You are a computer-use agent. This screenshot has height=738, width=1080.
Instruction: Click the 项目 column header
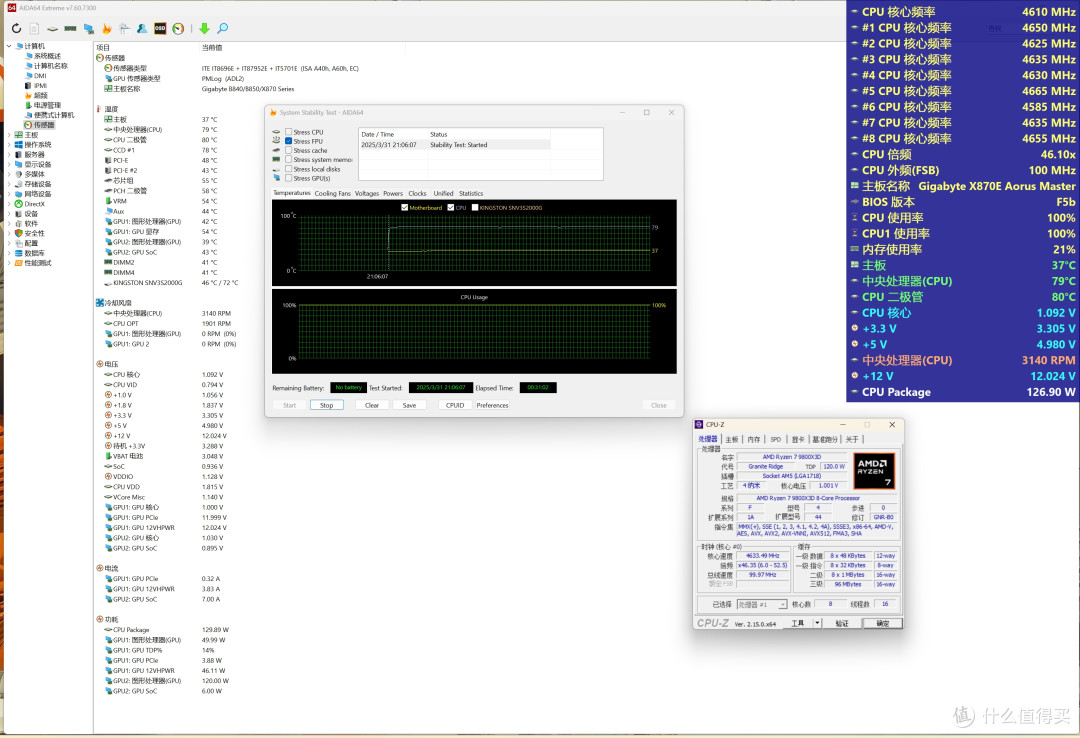click(x=103, y=48)
